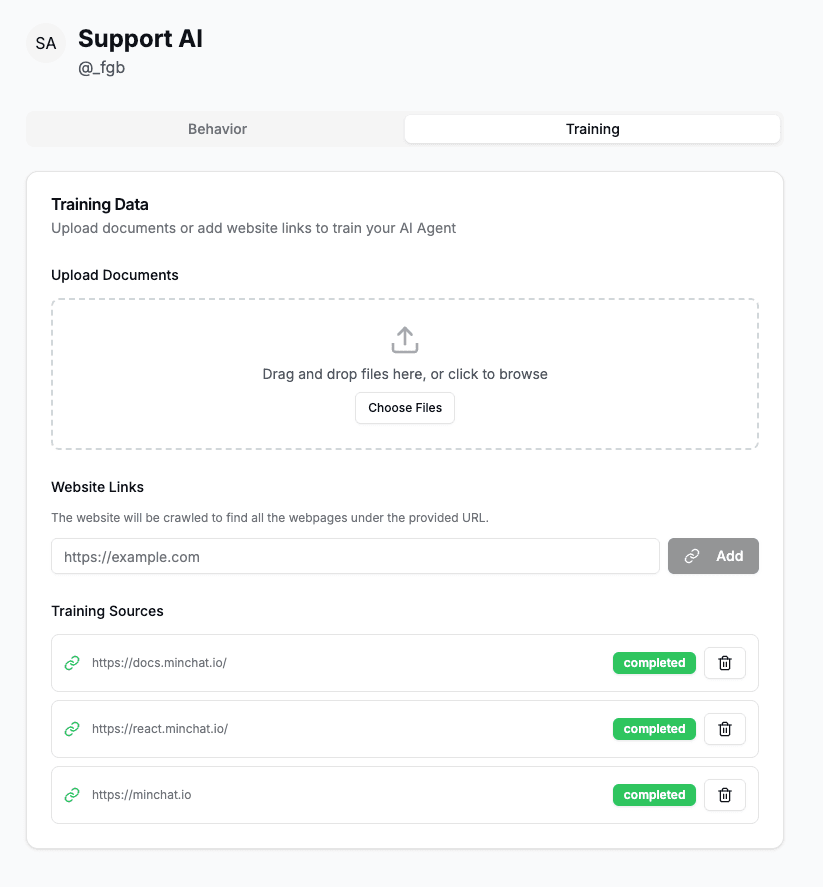823x887 pixels.
Task: Click the https://example.com URL input field
Action: click(x=355, y=556)
